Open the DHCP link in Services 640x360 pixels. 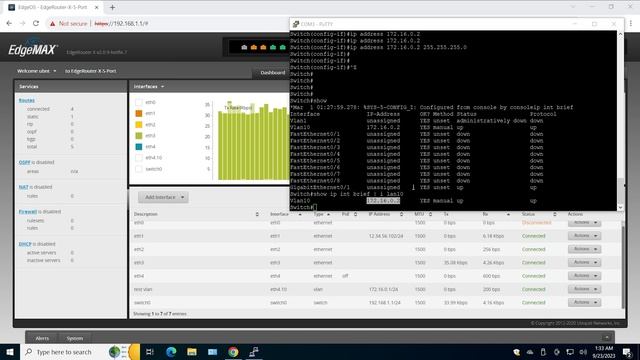coord(25,244)
